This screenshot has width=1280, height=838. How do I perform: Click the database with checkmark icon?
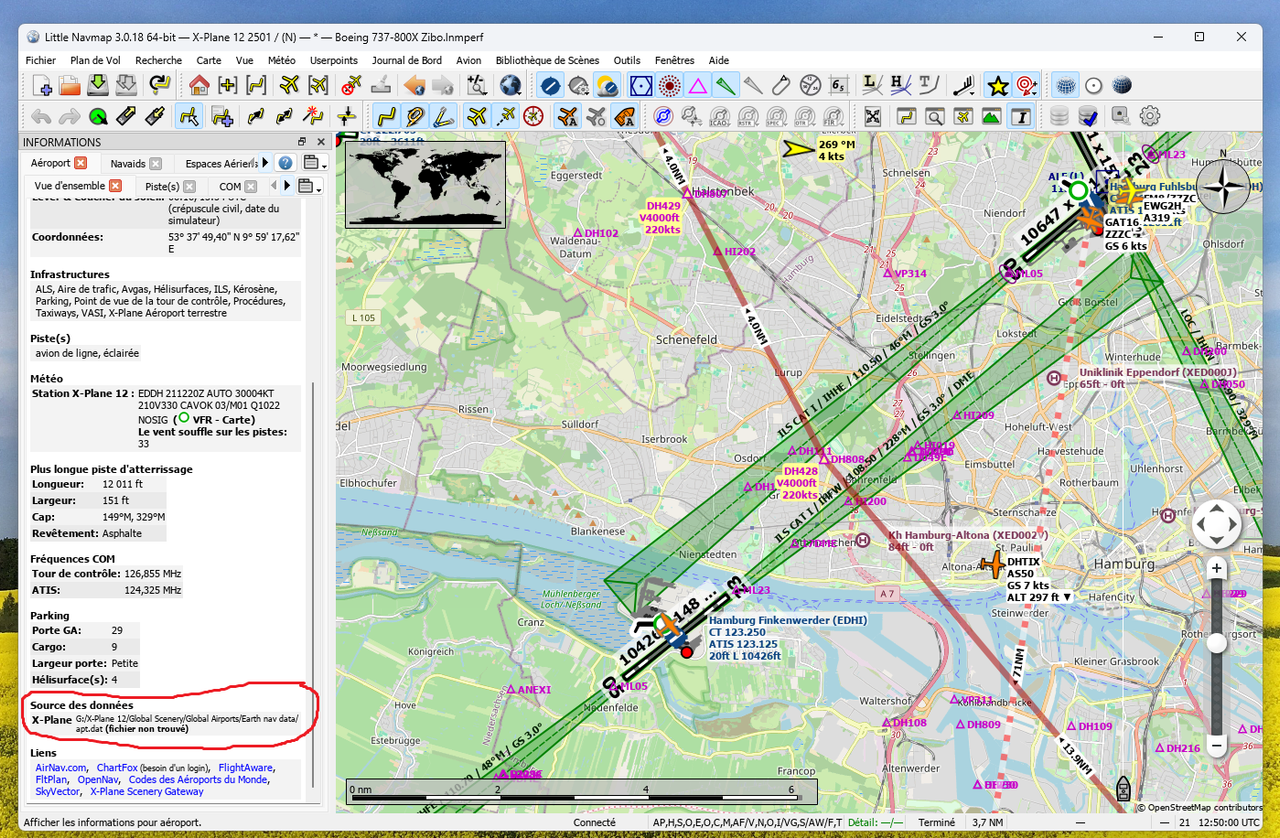1088,116
